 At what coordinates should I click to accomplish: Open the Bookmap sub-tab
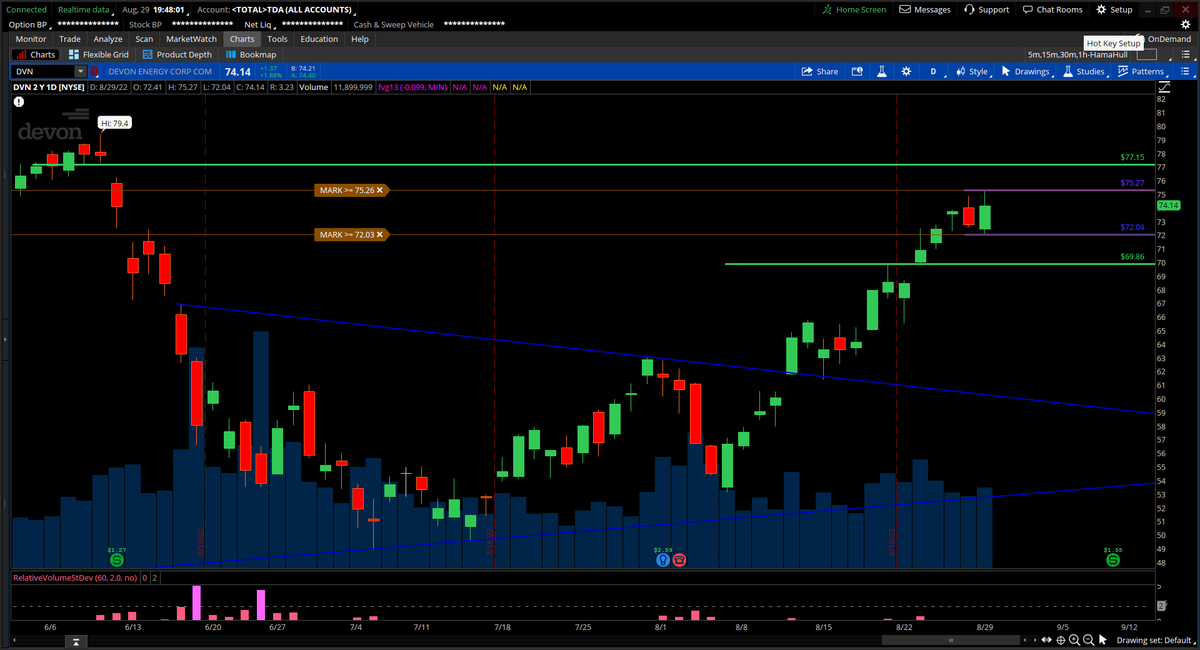[x=251, y=54]
